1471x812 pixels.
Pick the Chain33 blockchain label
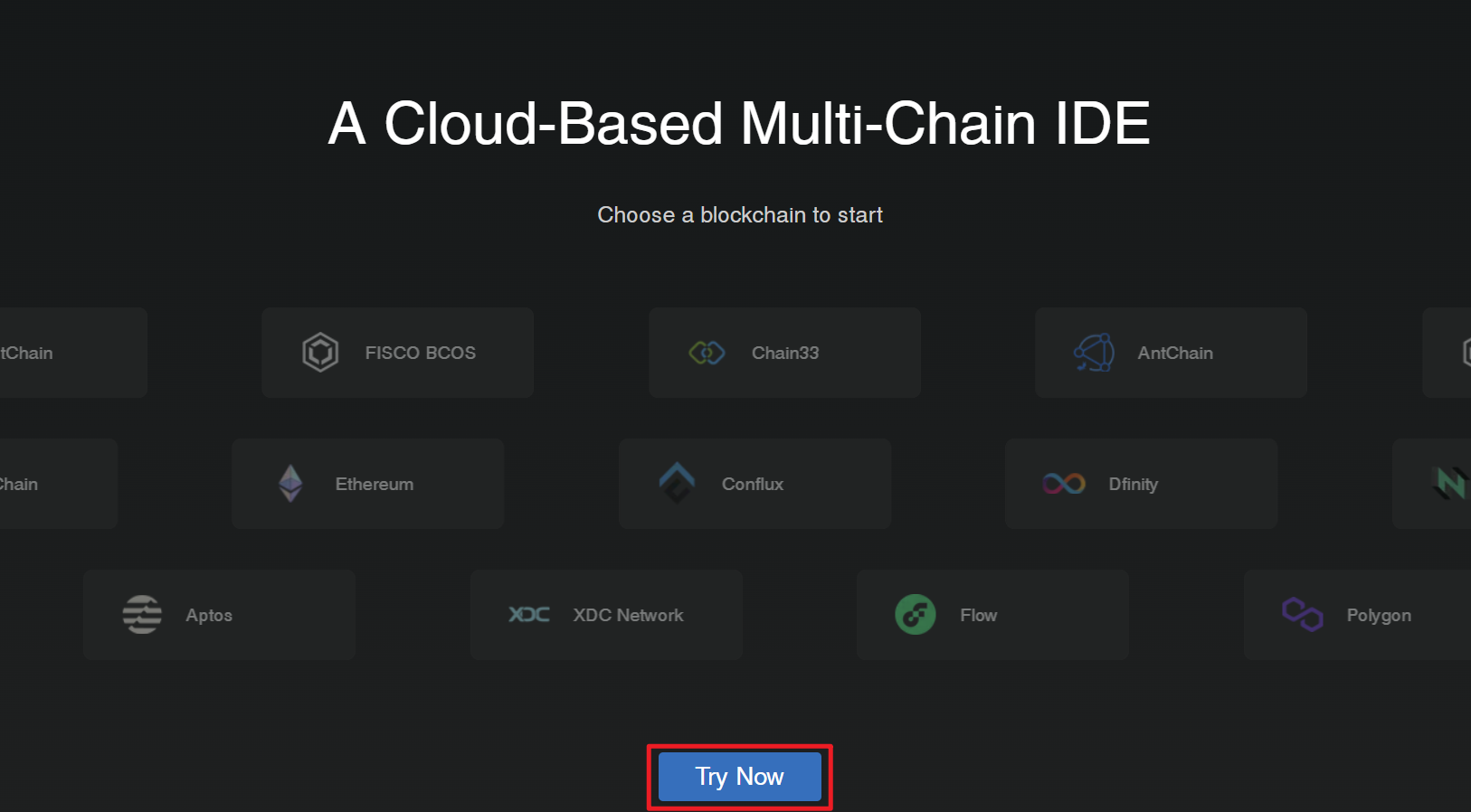click(x=785, y=353)
